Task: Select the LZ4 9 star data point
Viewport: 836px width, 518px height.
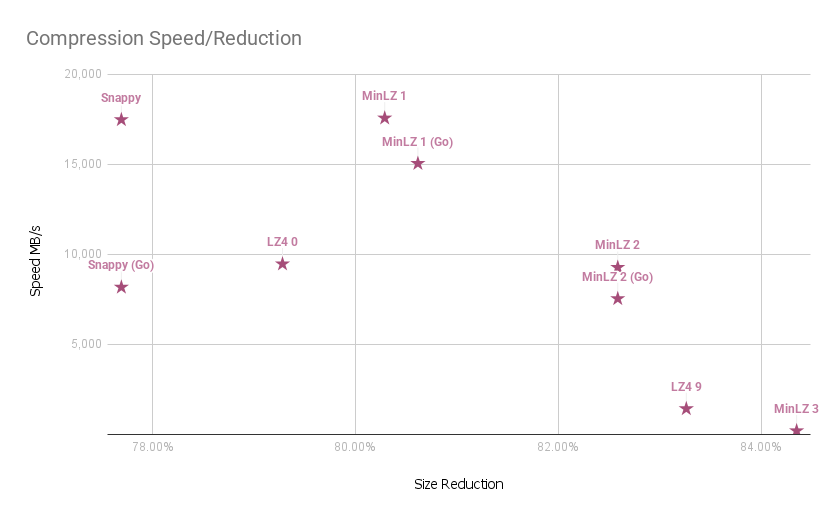Action: tap(686, 409)
